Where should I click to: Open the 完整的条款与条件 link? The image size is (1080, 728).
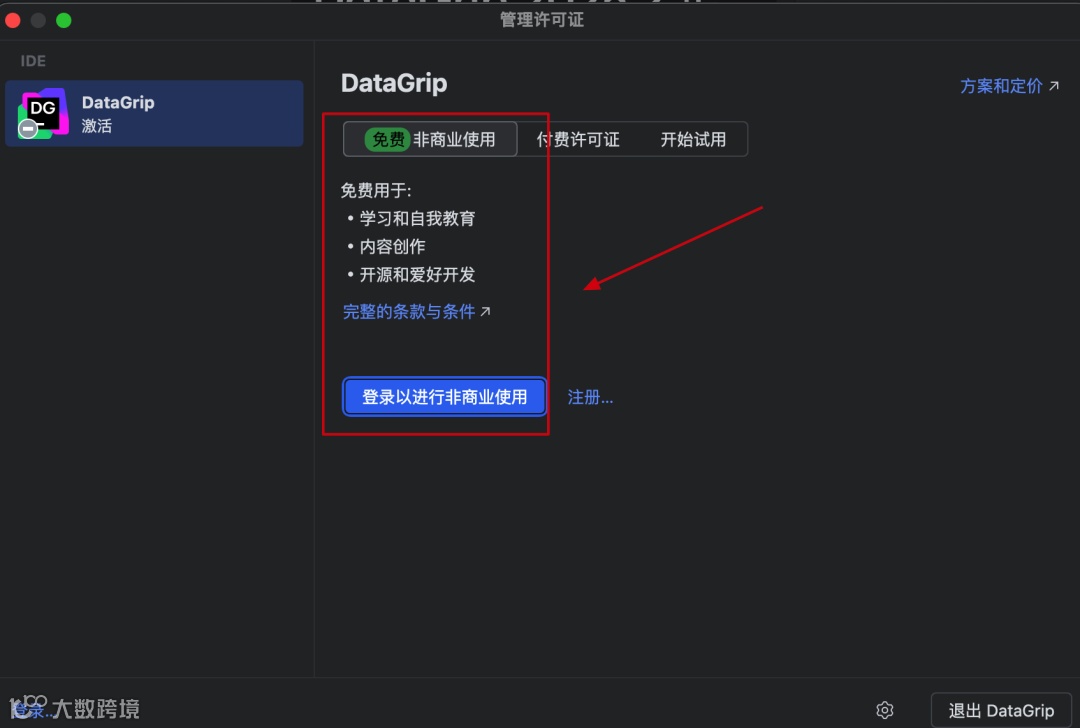click(417, 311)
